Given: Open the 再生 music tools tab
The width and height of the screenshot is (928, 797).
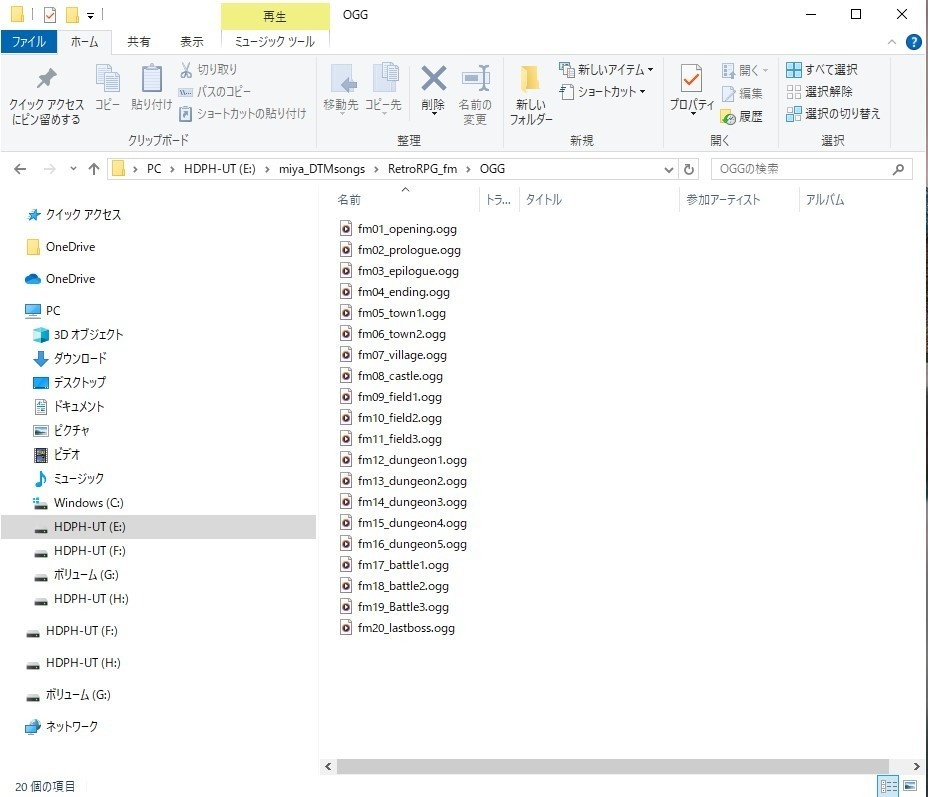Looking at the screenshot, I should click(275, 16).
